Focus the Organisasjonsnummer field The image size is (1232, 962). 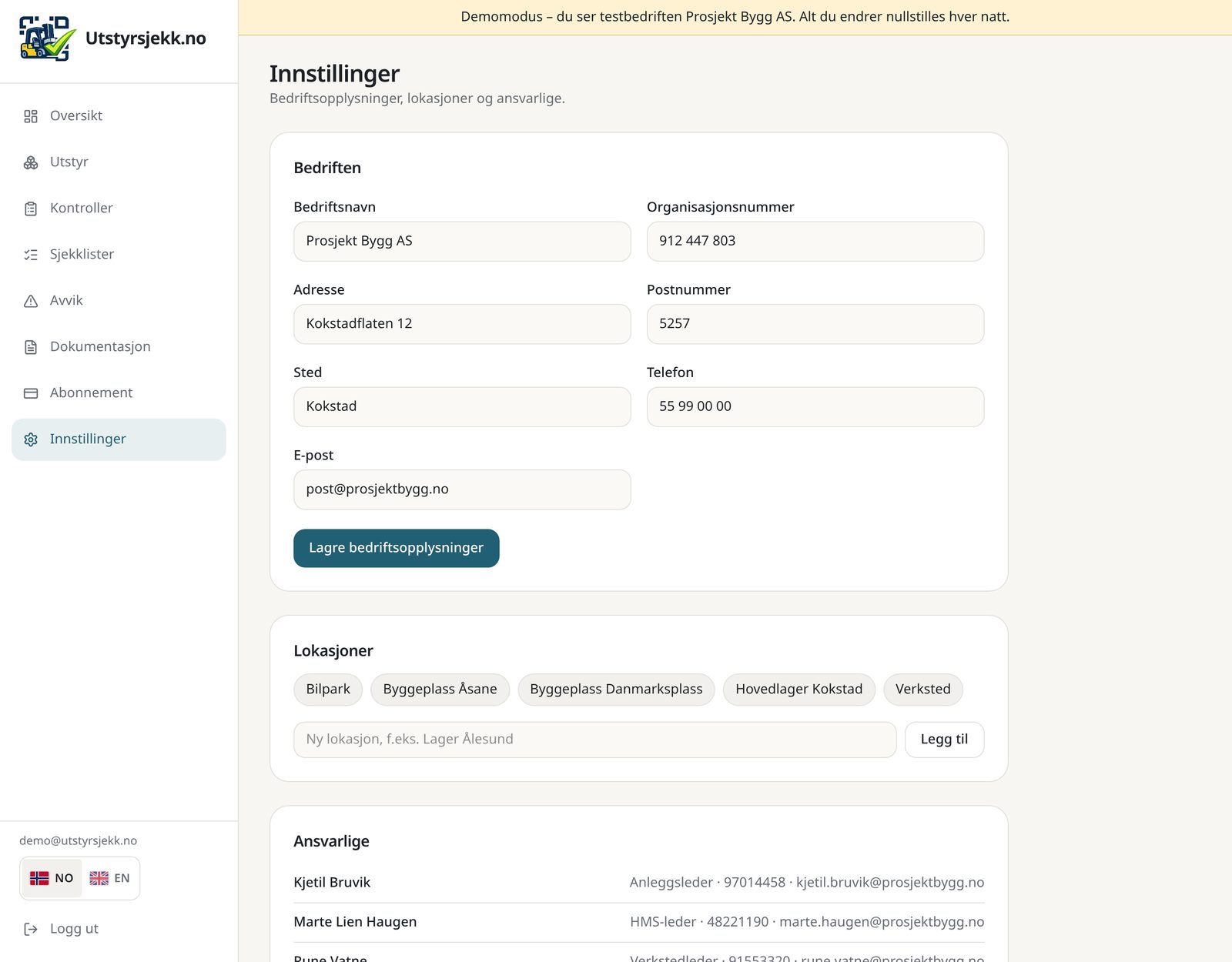[x=815, y=242]
